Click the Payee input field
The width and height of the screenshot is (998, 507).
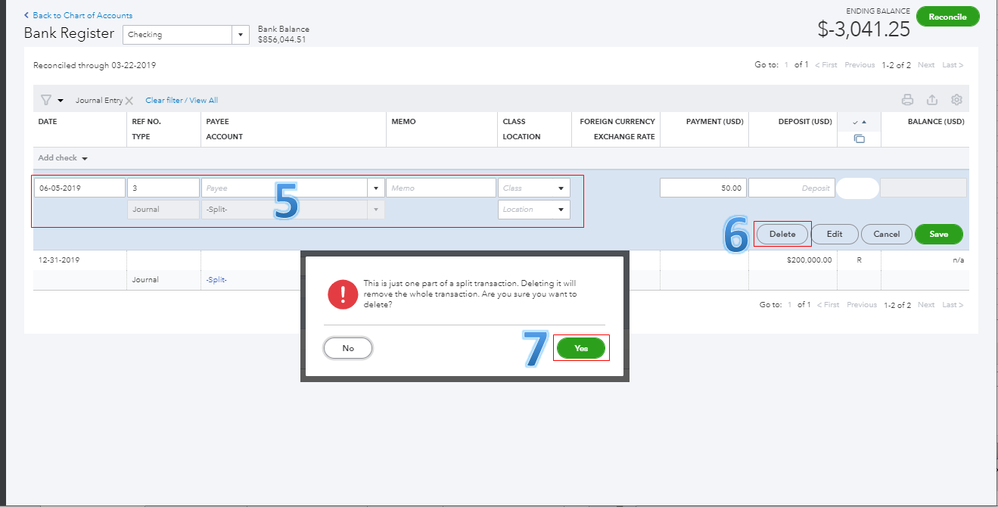(285, 188)
